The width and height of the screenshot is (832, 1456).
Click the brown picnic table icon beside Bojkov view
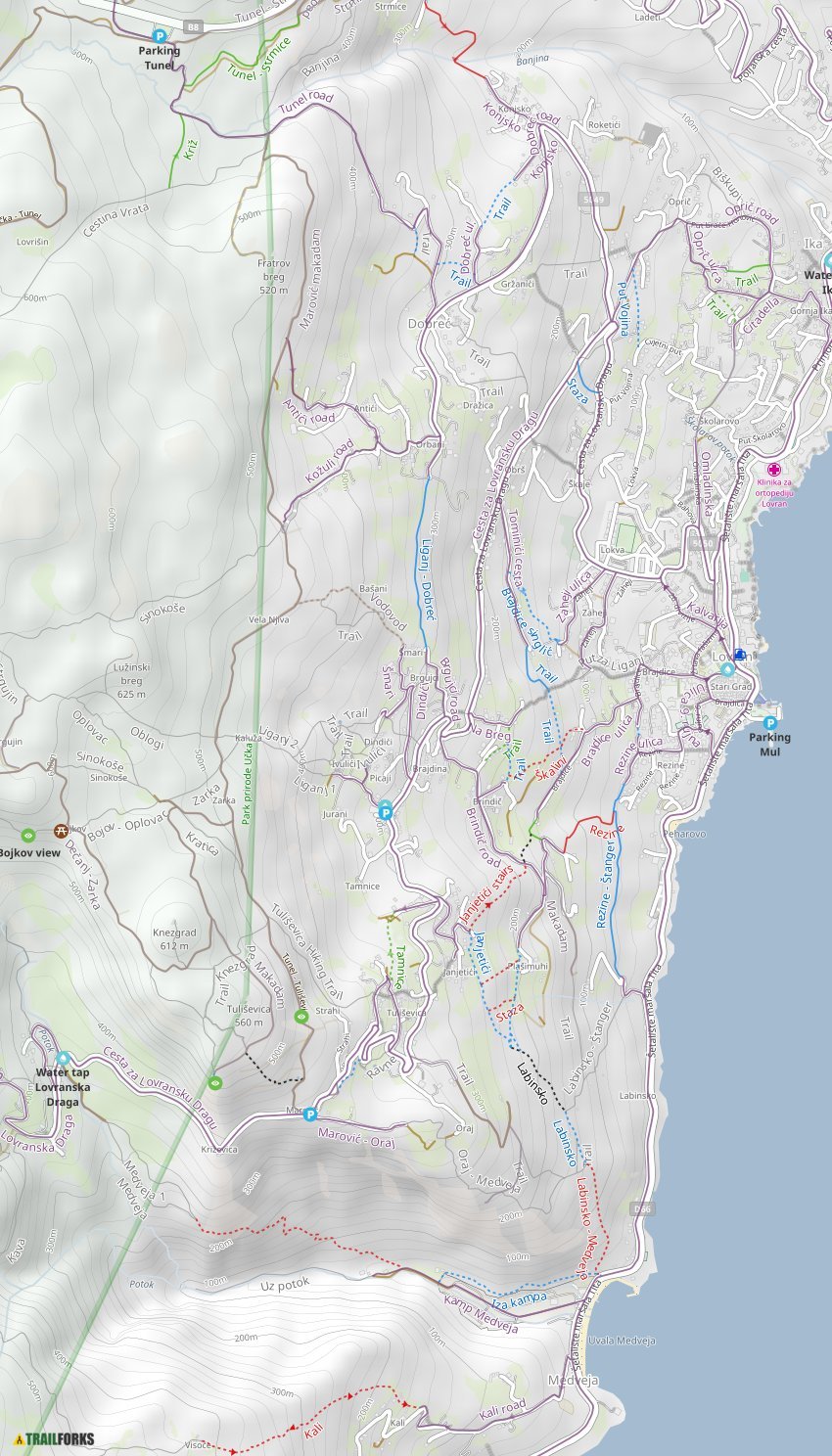(x=60, y=831)
